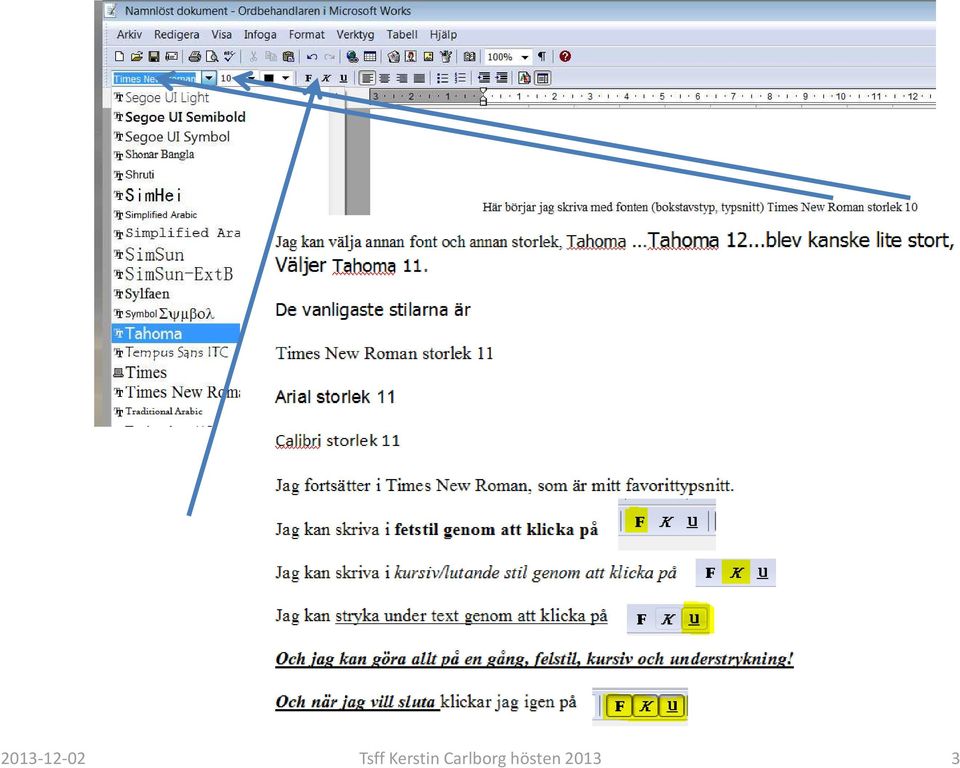Paste from clipboard icon

pyautogui.click(x=288, y=56)
